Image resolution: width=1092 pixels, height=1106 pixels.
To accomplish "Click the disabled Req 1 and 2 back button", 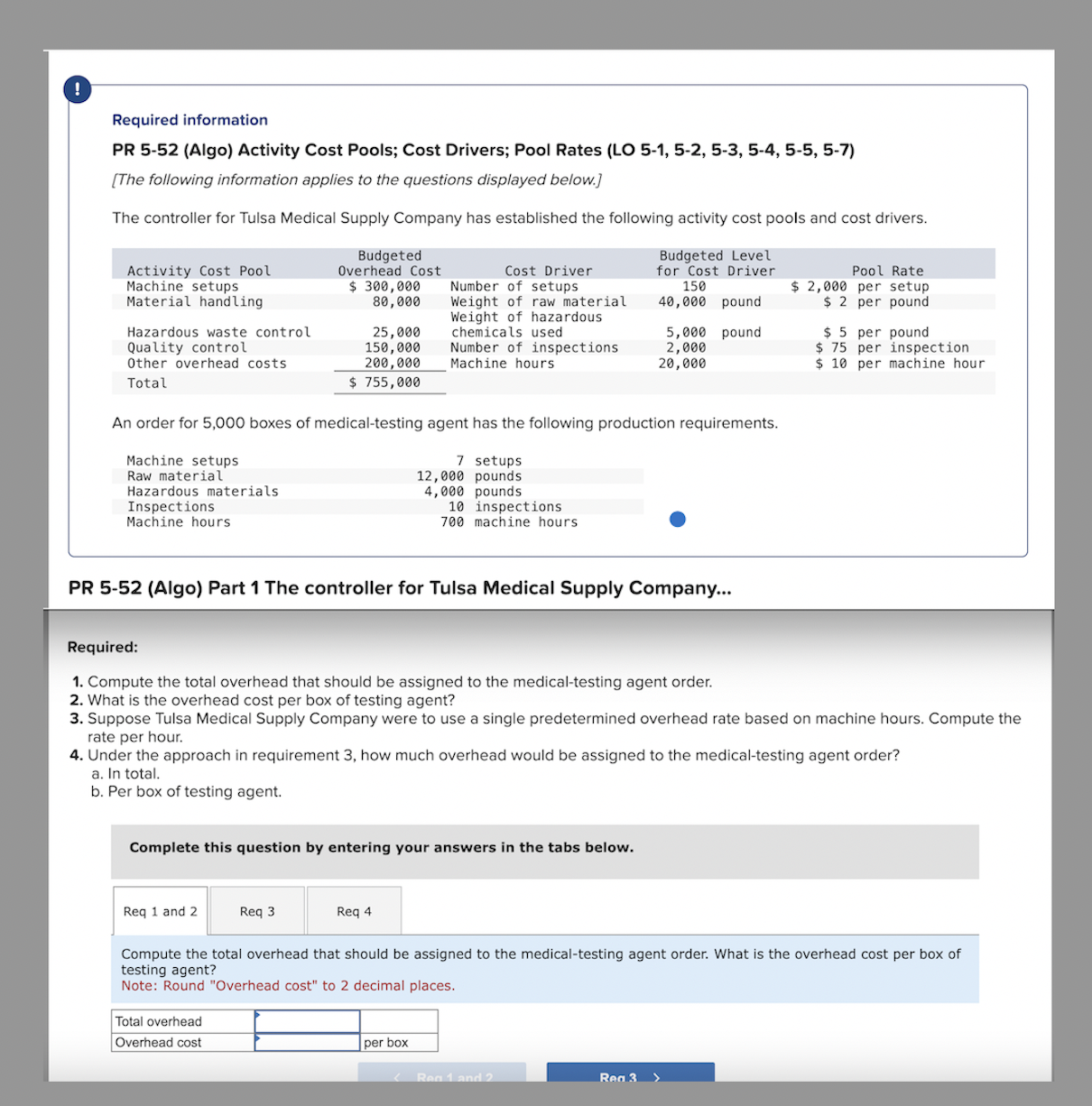I will (441, 1077).
